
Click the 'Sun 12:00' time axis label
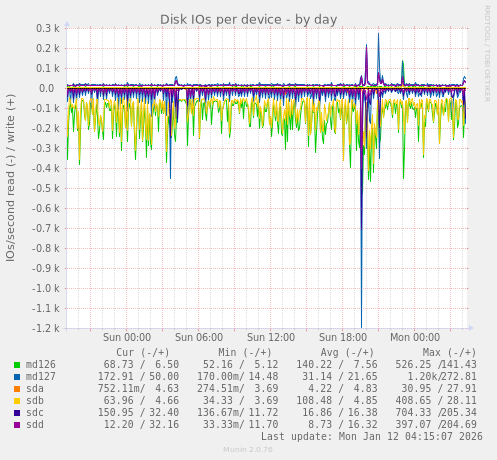[271, 337]
